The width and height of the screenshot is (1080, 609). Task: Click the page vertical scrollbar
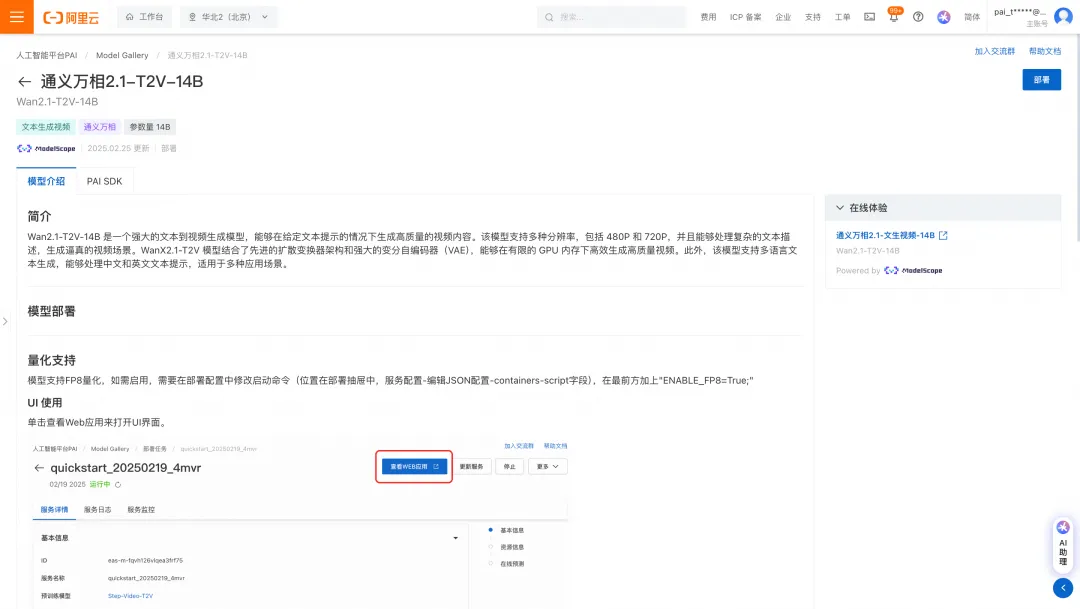(1077, 138)
